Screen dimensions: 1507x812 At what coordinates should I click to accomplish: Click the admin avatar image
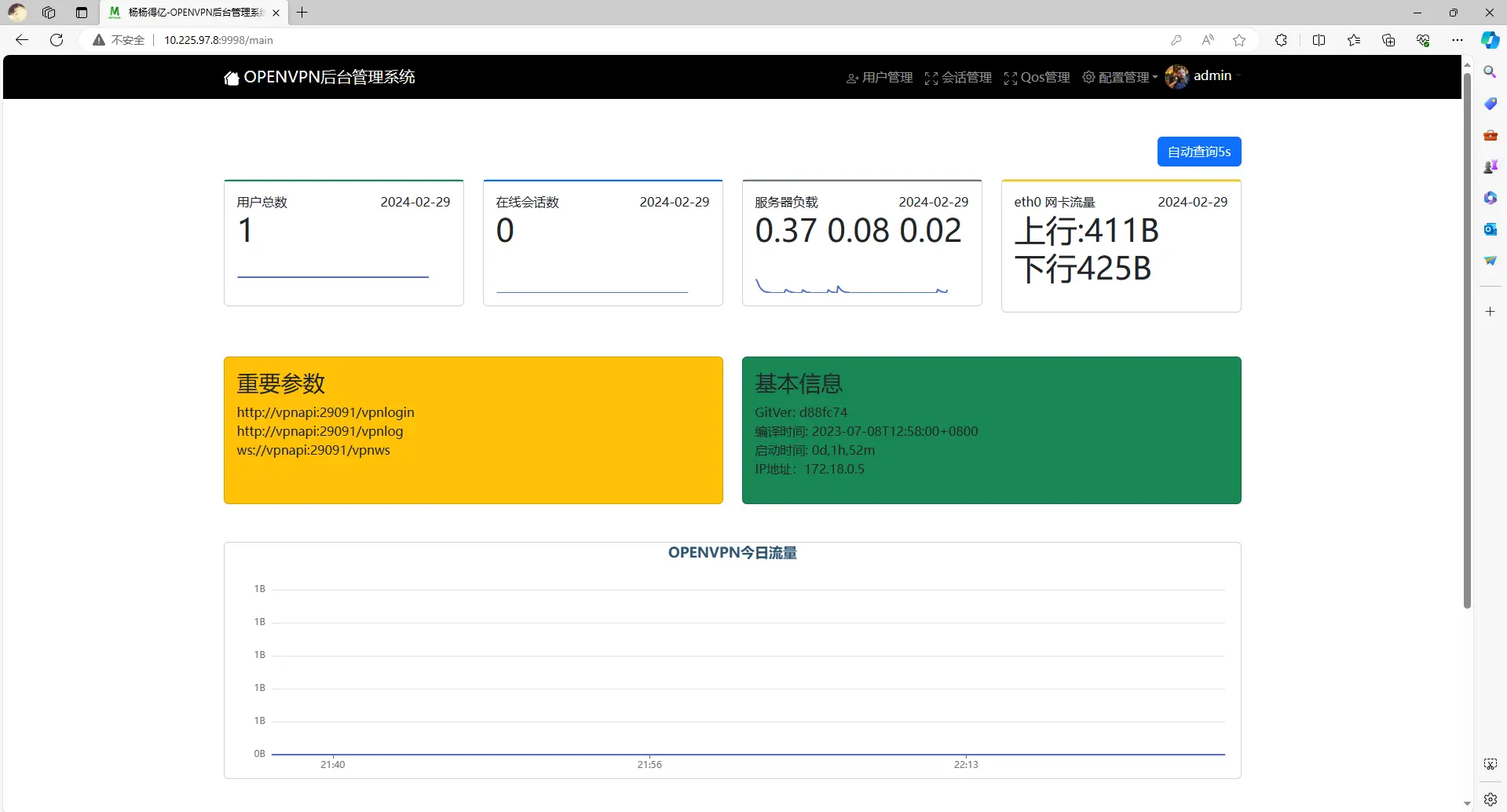[1176, 76]
